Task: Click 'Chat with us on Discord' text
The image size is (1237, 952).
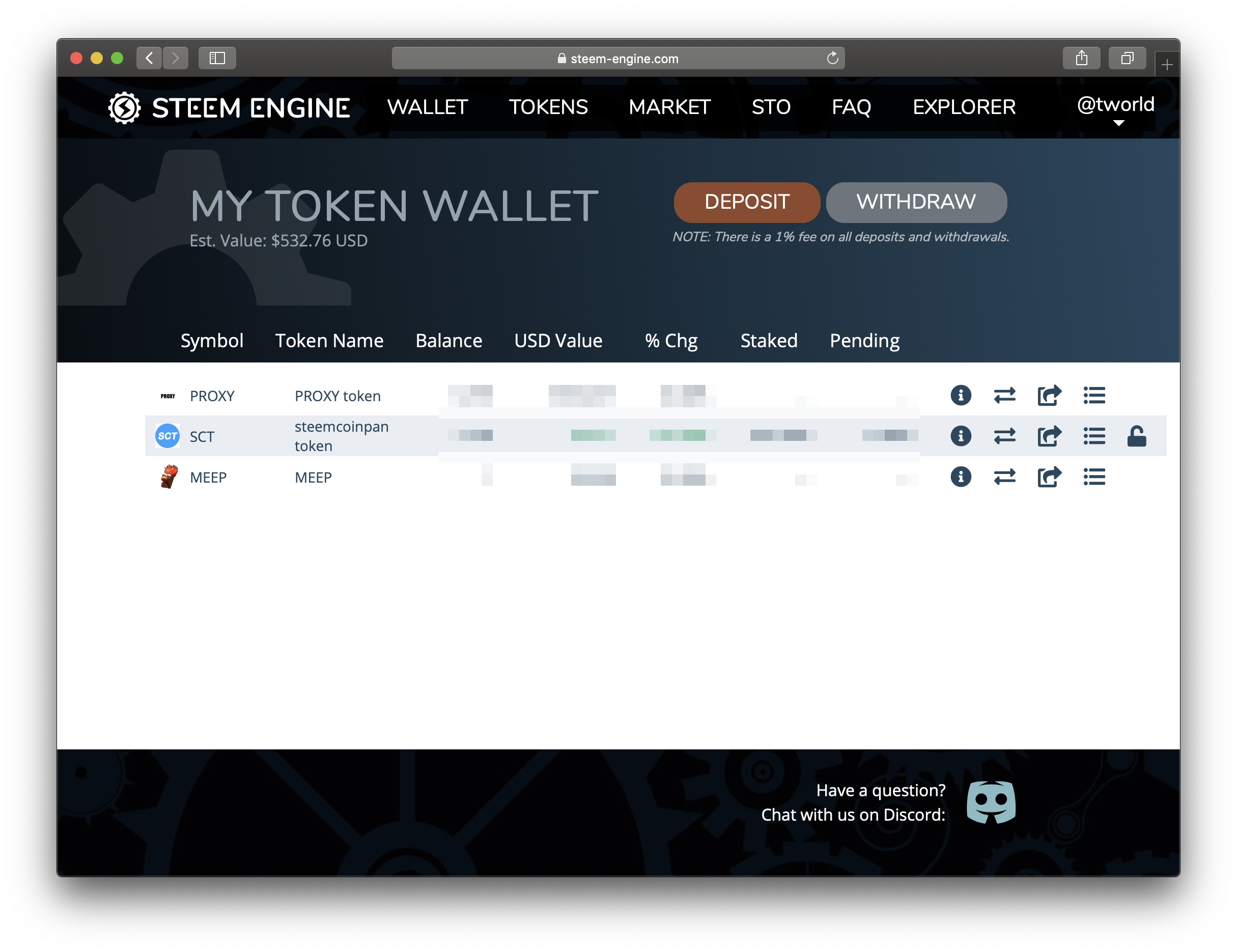Action: 853,815
